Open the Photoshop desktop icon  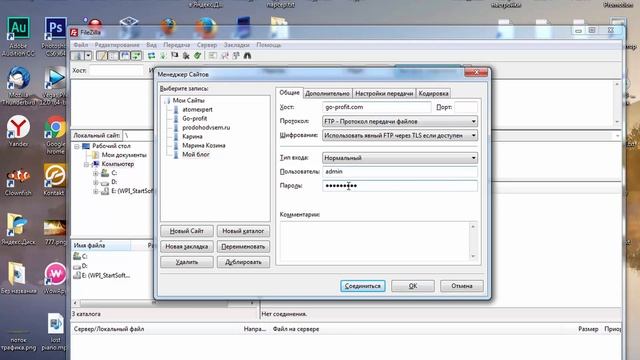click(55, 37)
